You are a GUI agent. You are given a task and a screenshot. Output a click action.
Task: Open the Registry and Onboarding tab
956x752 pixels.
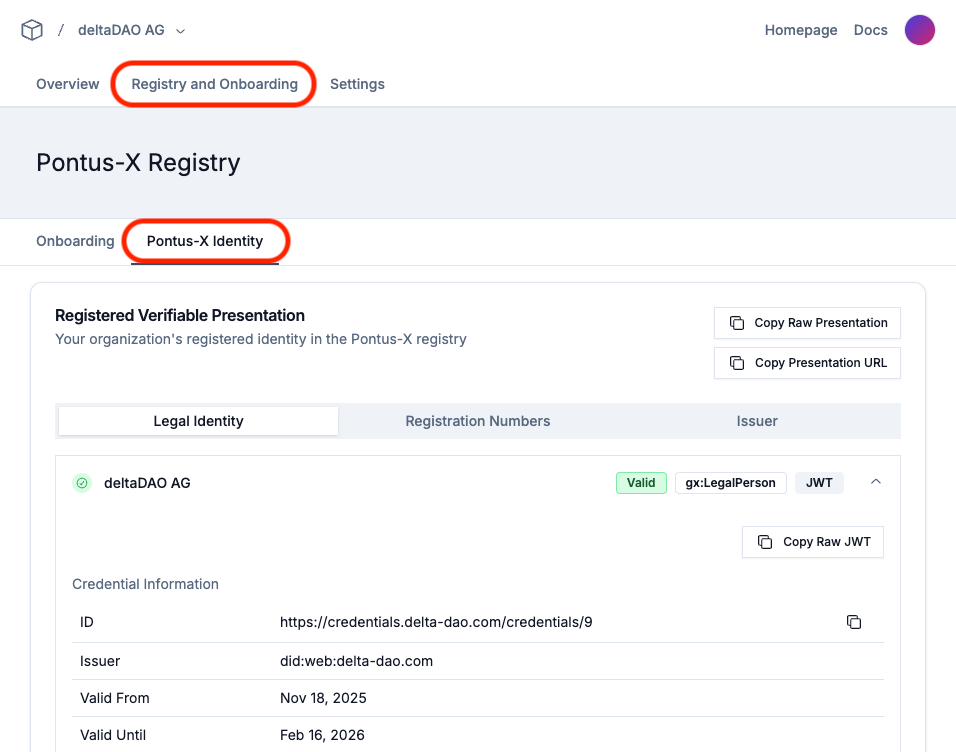pyautogui.click(x=214, y=84)
